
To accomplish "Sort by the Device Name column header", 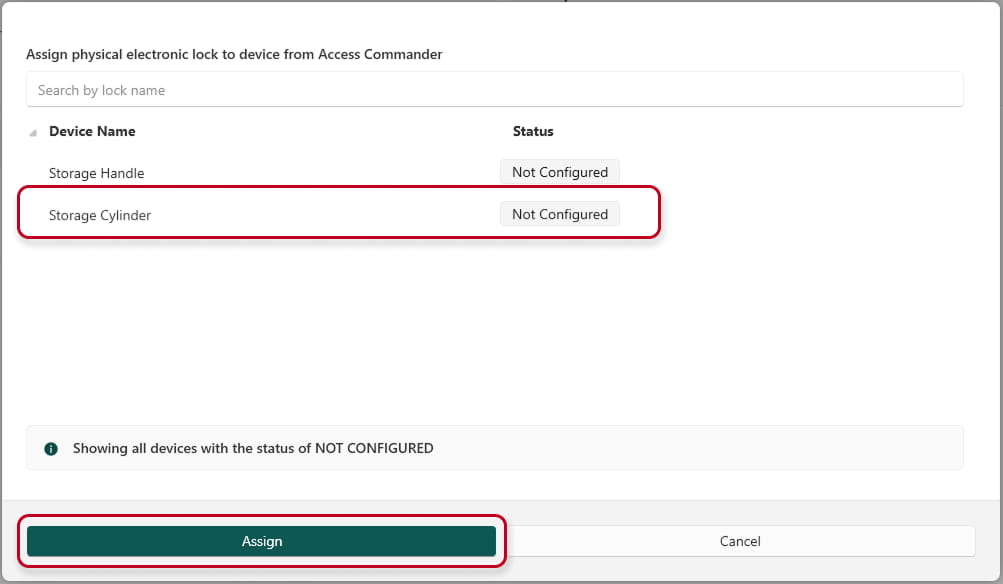I will click(x=92, y=131).
